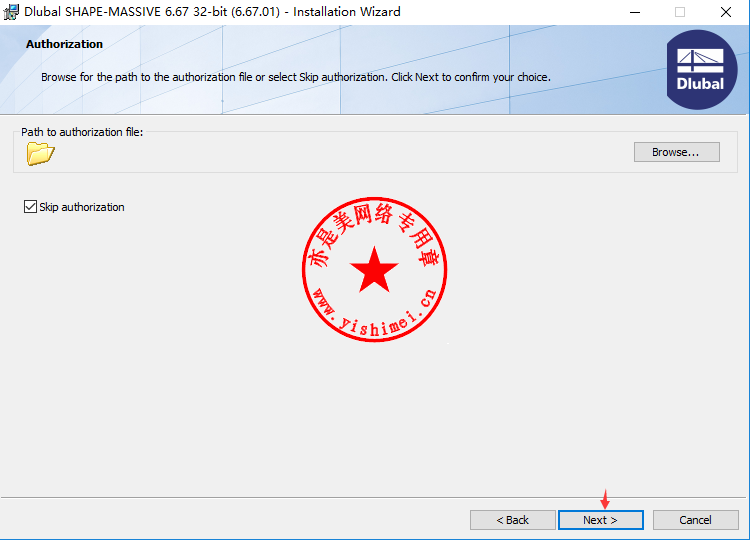Click the Dlubal logo in header

[x=701, y=70]
